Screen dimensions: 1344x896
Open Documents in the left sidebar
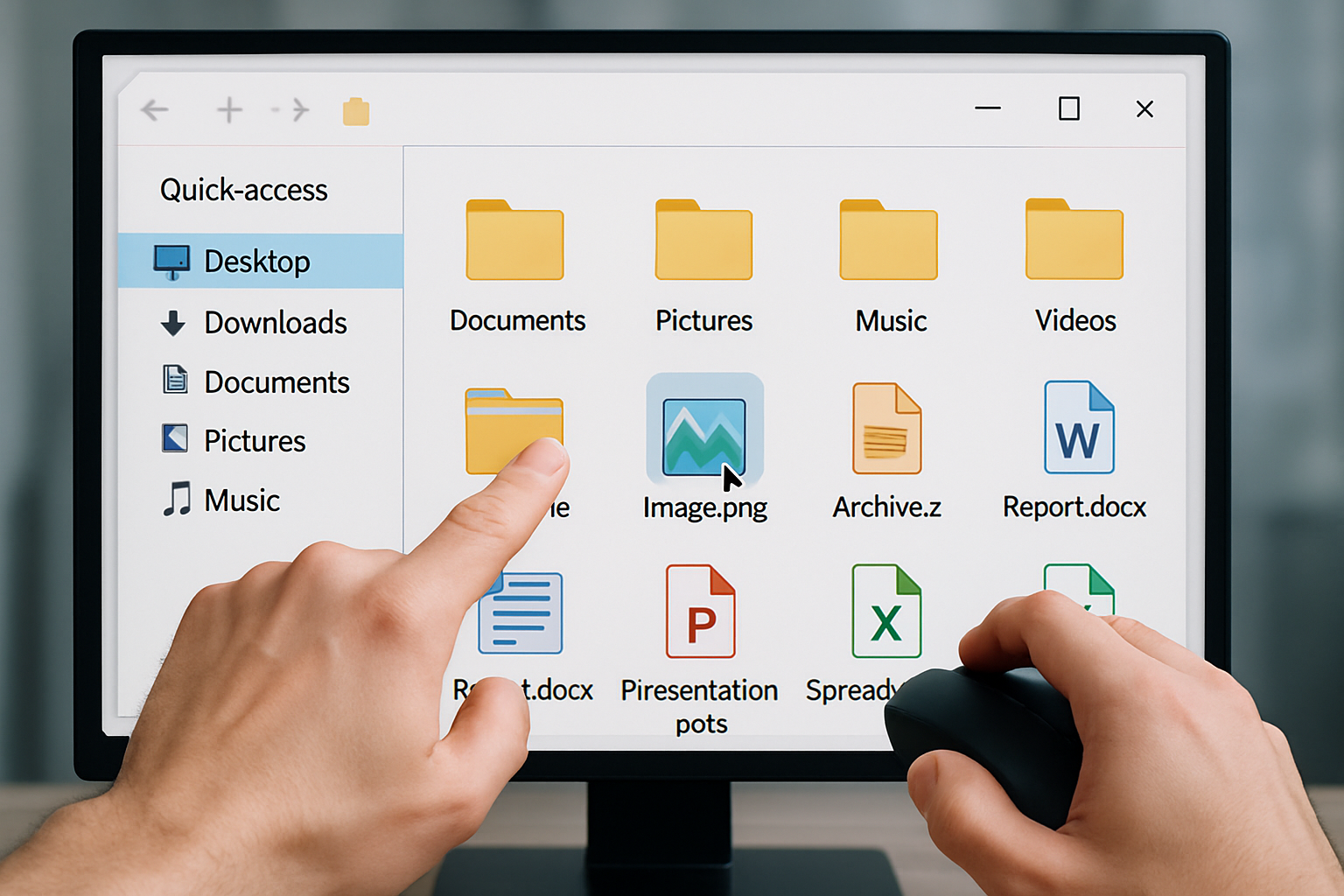(x=276, y=382)
